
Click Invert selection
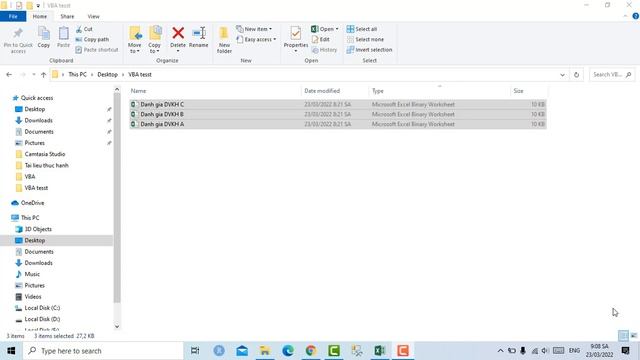tap(369, 49)
